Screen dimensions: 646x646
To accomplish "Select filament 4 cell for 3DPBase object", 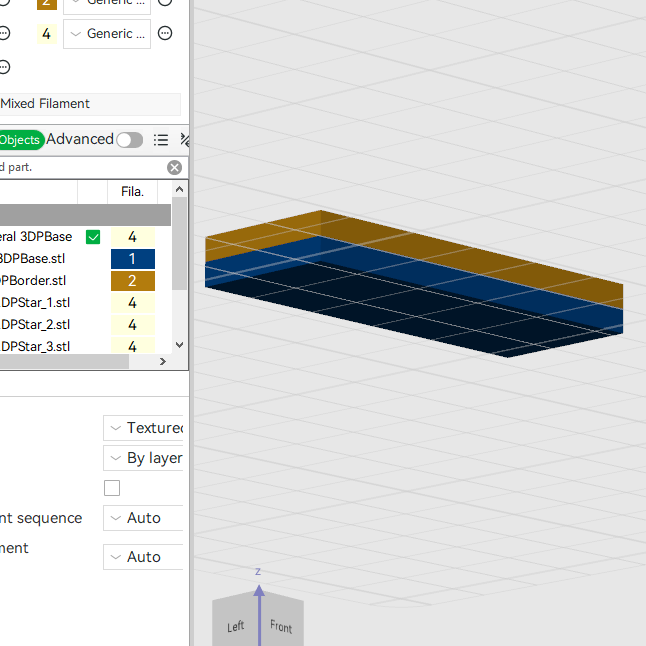I will 133,237.
